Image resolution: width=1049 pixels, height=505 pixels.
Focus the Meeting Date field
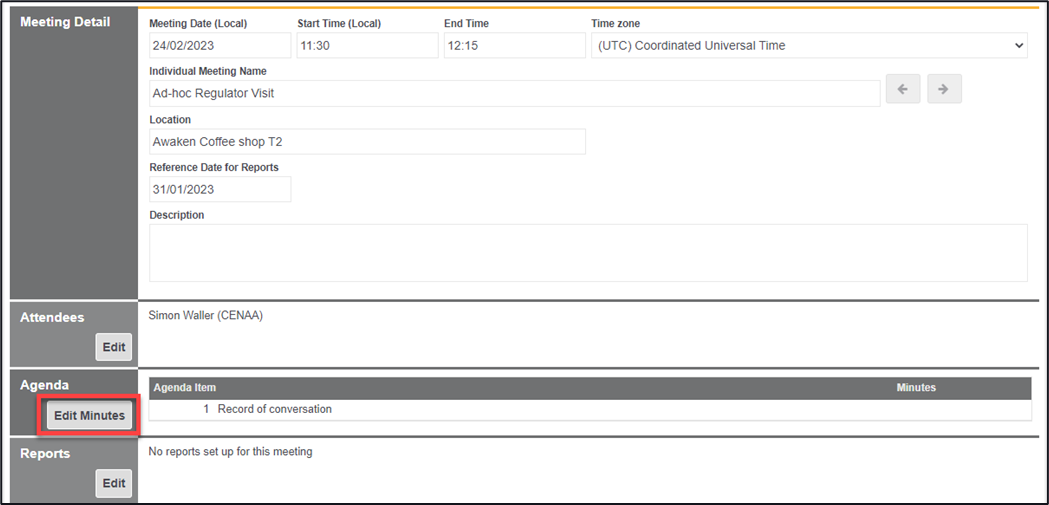[x=220, y=45]
